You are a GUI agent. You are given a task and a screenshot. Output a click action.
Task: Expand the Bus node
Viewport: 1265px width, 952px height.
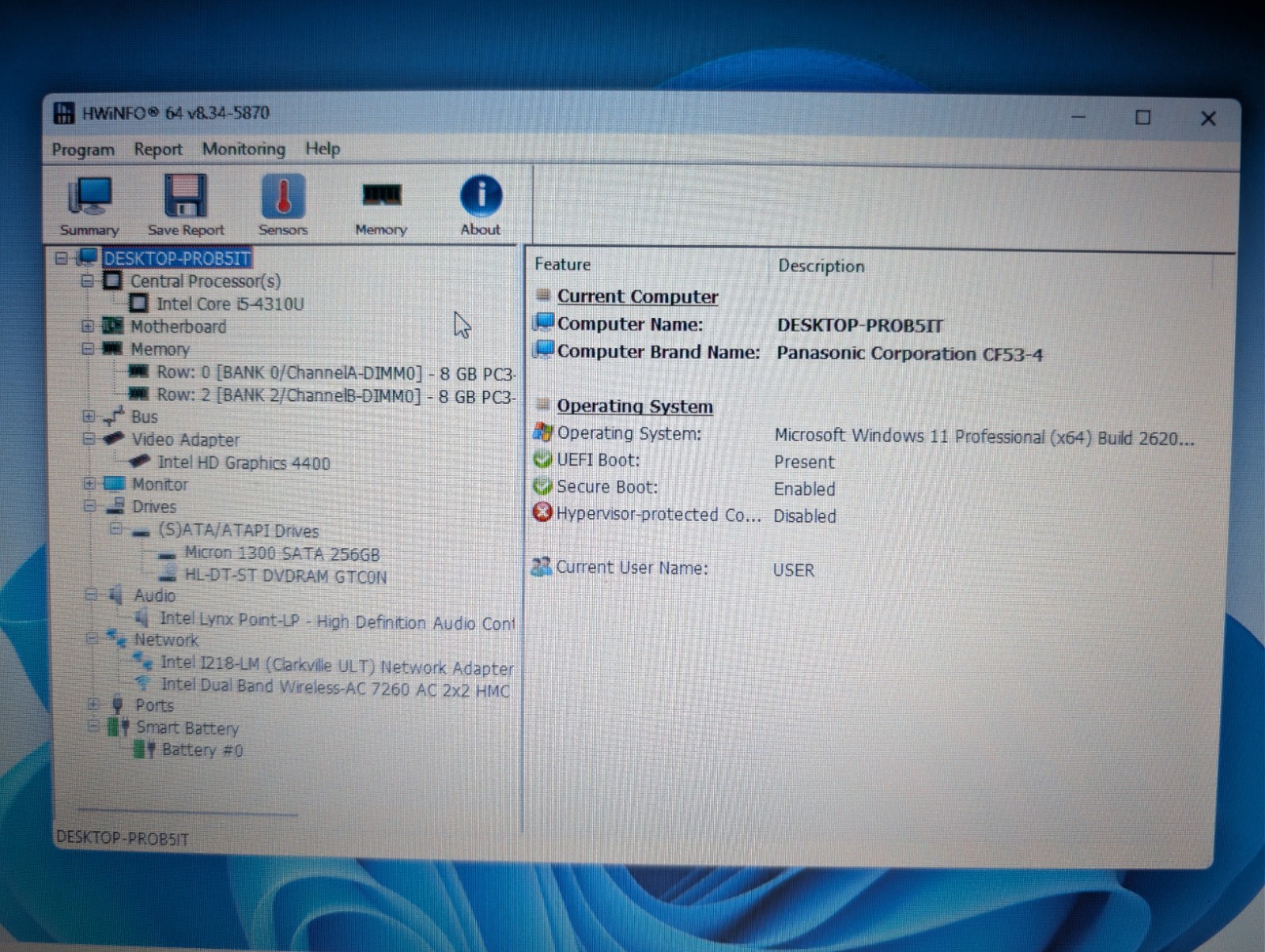(89, 416)
